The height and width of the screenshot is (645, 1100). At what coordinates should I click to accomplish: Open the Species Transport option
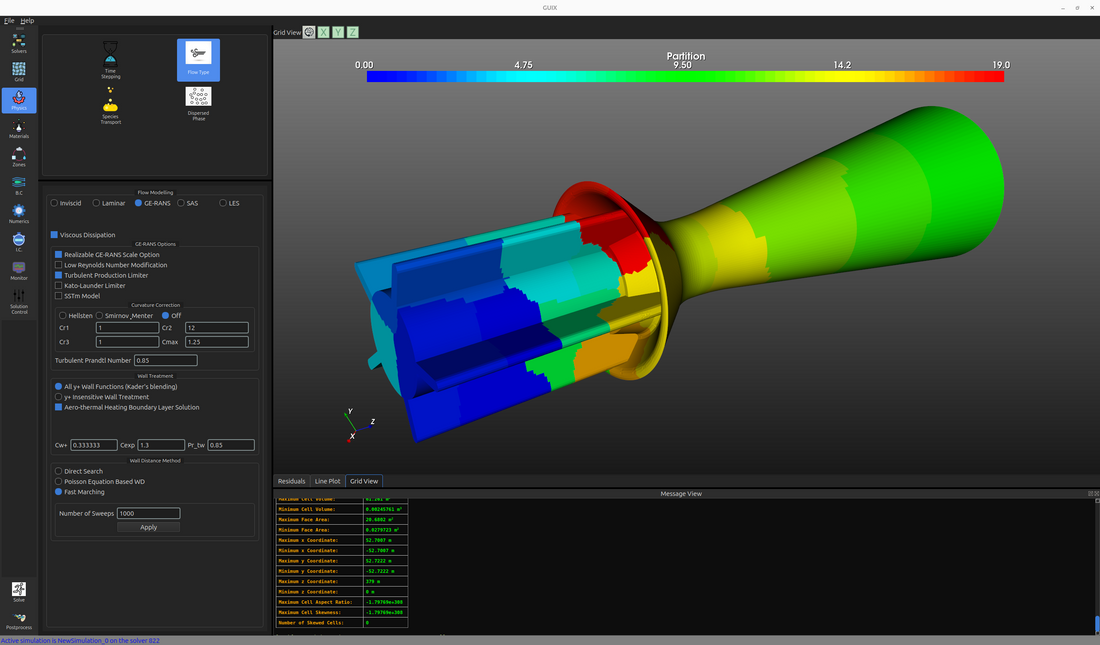coord(111,105)
